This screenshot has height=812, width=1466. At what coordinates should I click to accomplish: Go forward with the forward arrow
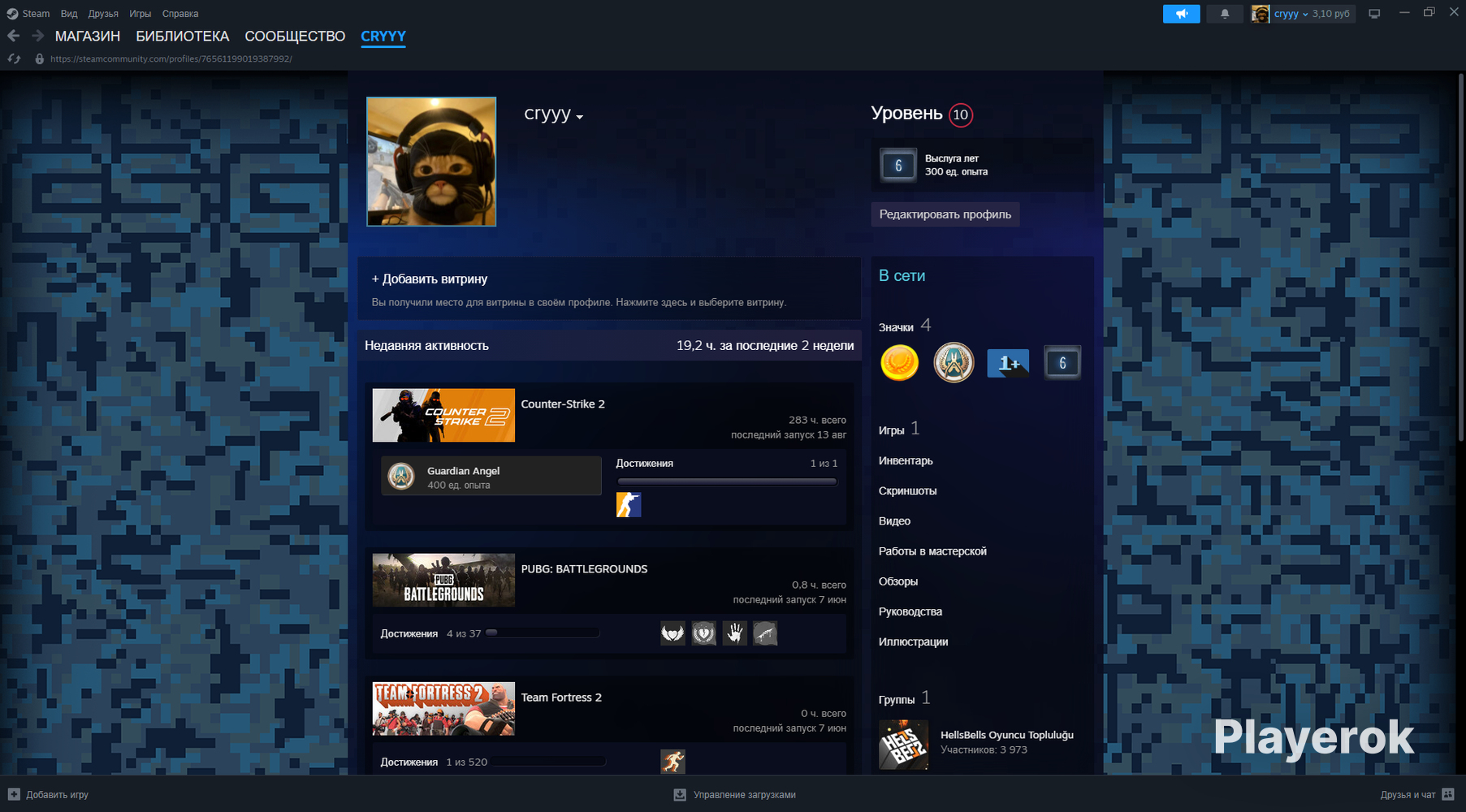click(38, 36)
